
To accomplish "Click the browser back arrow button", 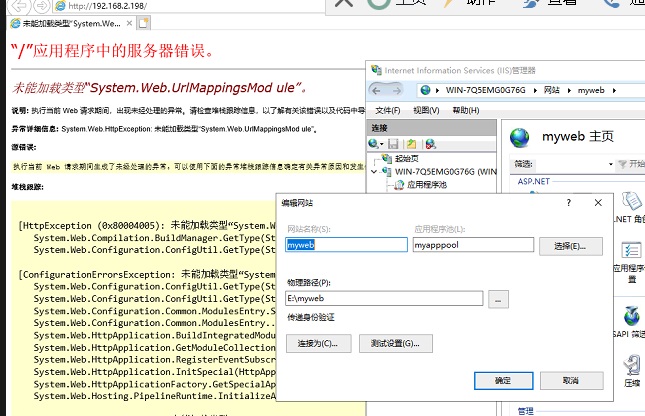I will [17, 6].
